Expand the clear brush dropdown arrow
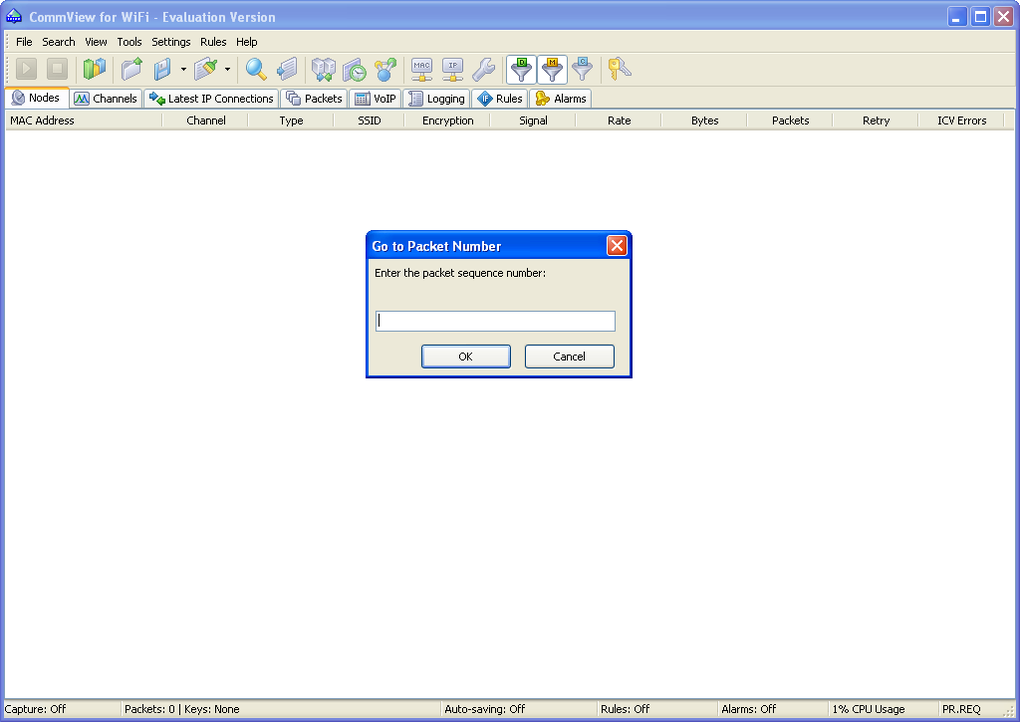The width and height of the screenshot is (1020, 722). [x=228, y=69]
